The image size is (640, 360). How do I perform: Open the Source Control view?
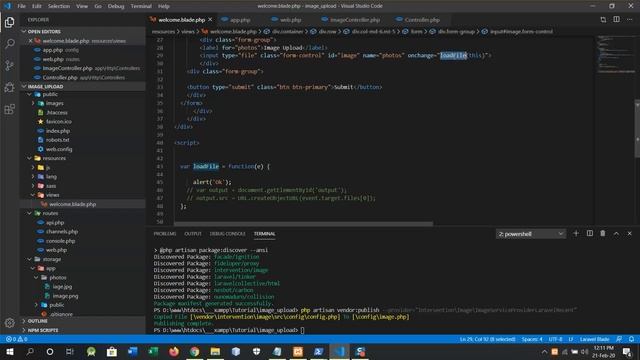tap(9, 65)
